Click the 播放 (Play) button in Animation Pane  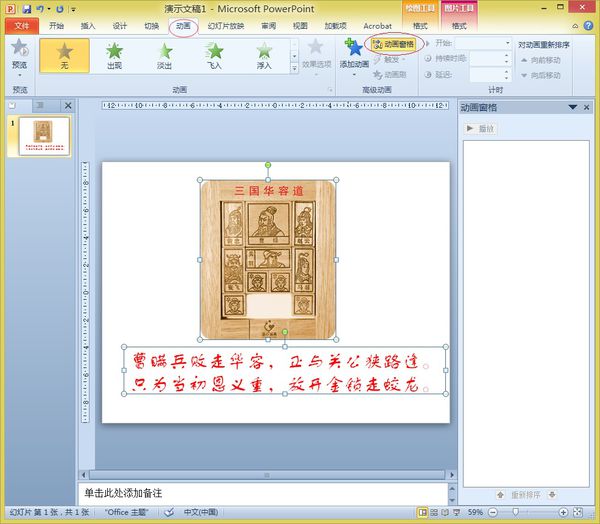click(481, 129)
